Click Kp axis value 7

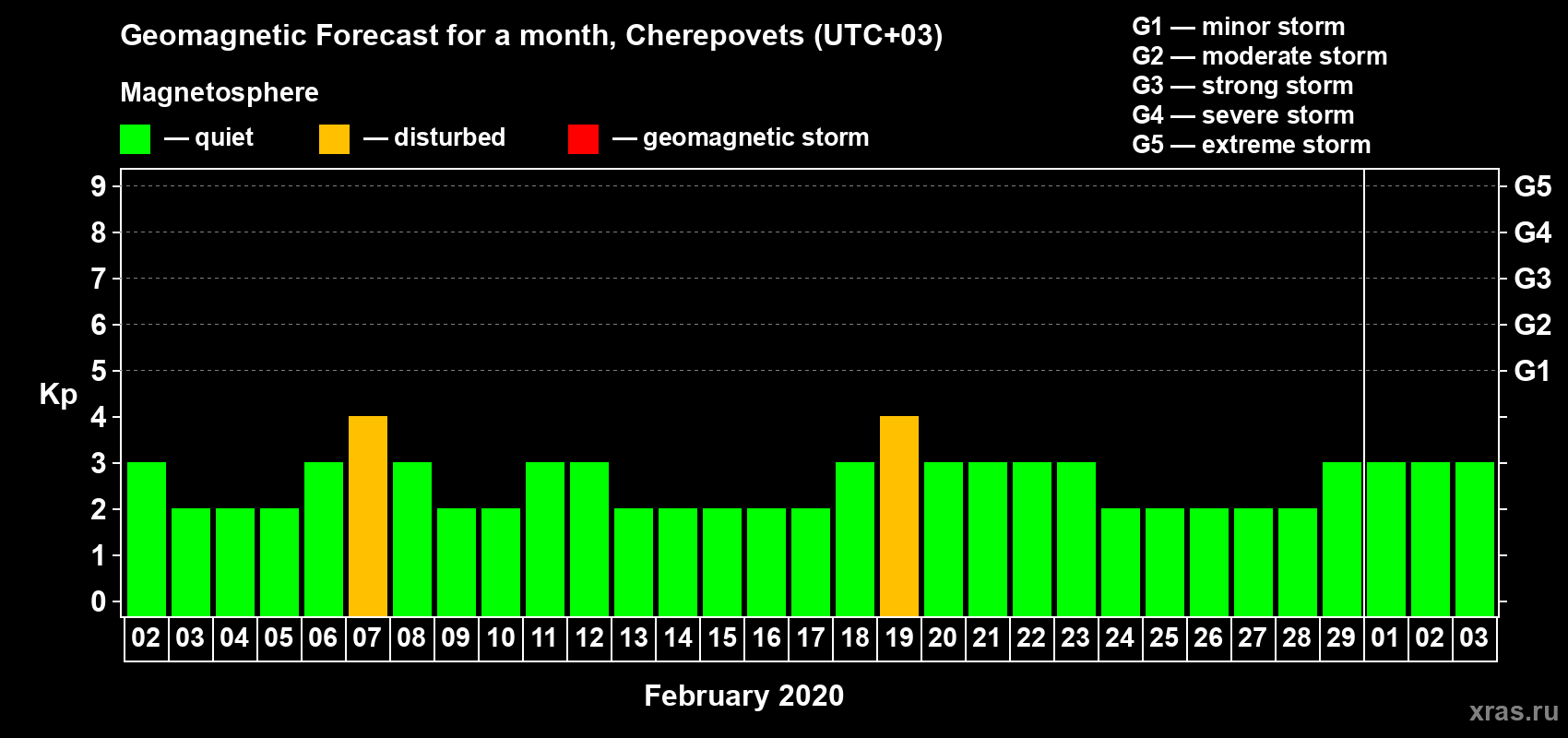click(x=99, y=279)
